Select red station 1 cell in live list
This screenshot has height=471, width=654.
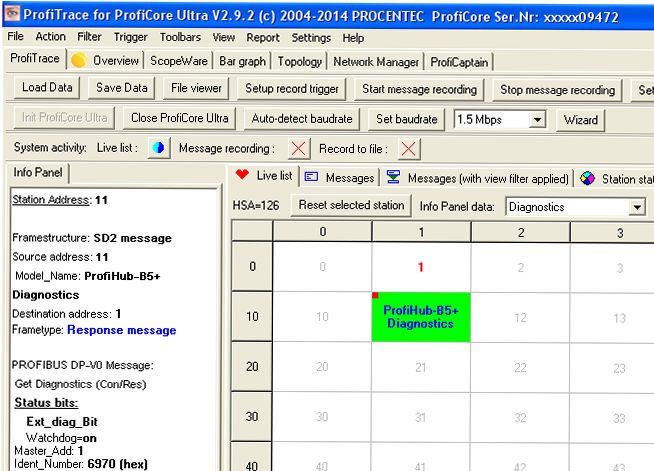tap(421, 267)
